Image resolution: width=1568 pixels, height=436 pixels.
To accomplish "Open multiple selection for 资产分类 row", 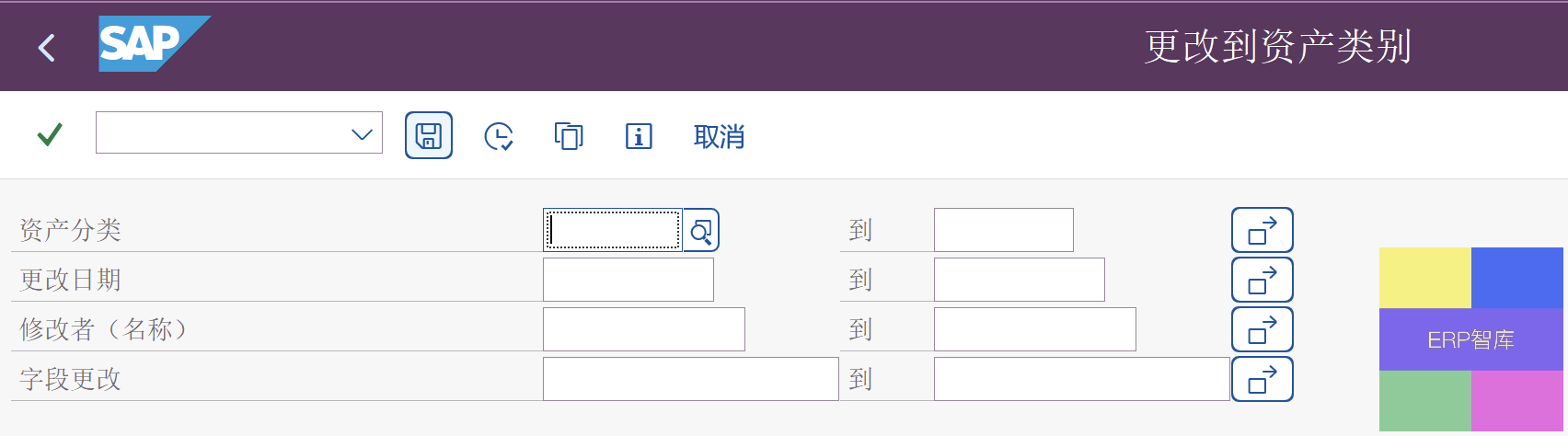I will click(x=1262, y=230).
